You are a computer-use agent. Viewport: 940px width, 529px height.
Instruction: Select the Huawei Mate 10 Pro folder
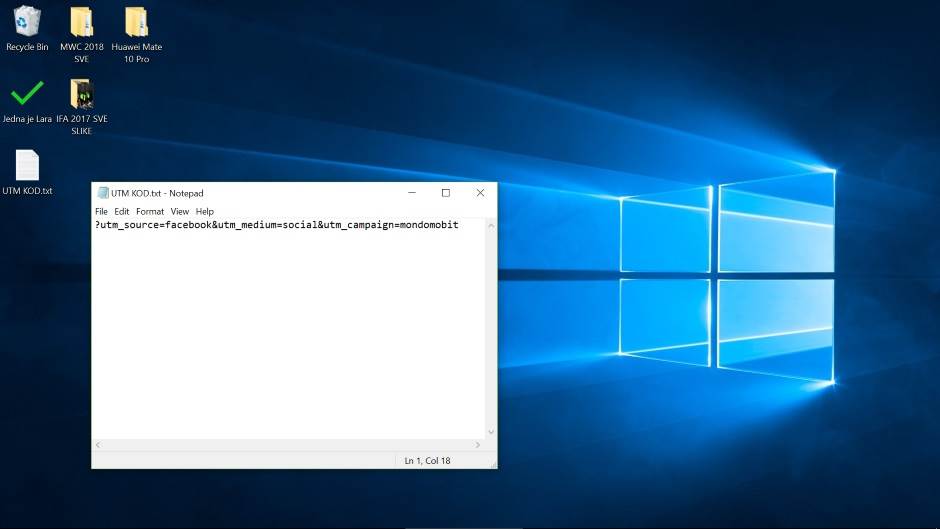point(136,22)
